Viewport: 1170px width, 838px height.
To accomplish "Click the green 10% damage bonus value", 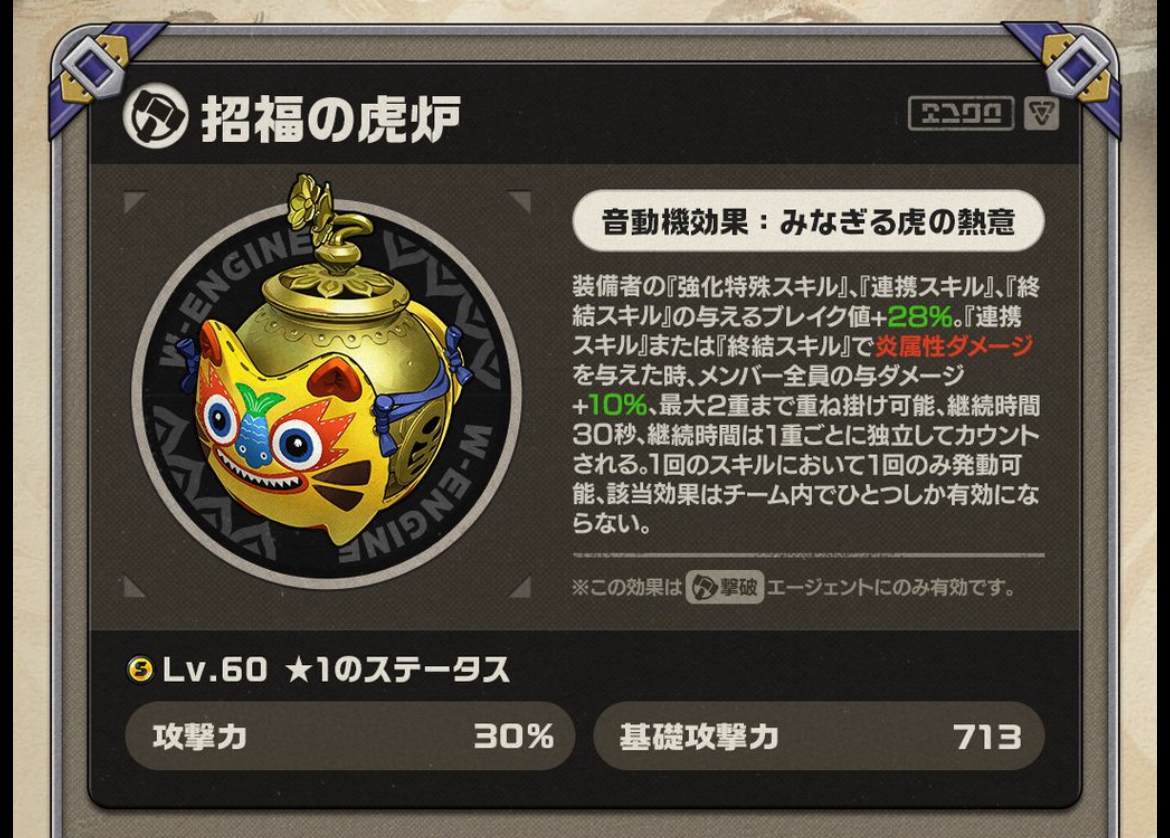I will point(617,405).
